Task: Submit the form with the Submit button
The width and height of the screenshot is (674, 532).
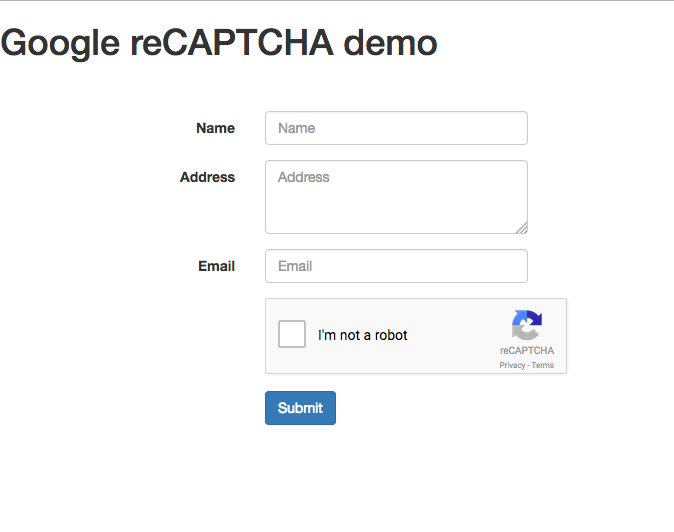Action: (300, 408)
